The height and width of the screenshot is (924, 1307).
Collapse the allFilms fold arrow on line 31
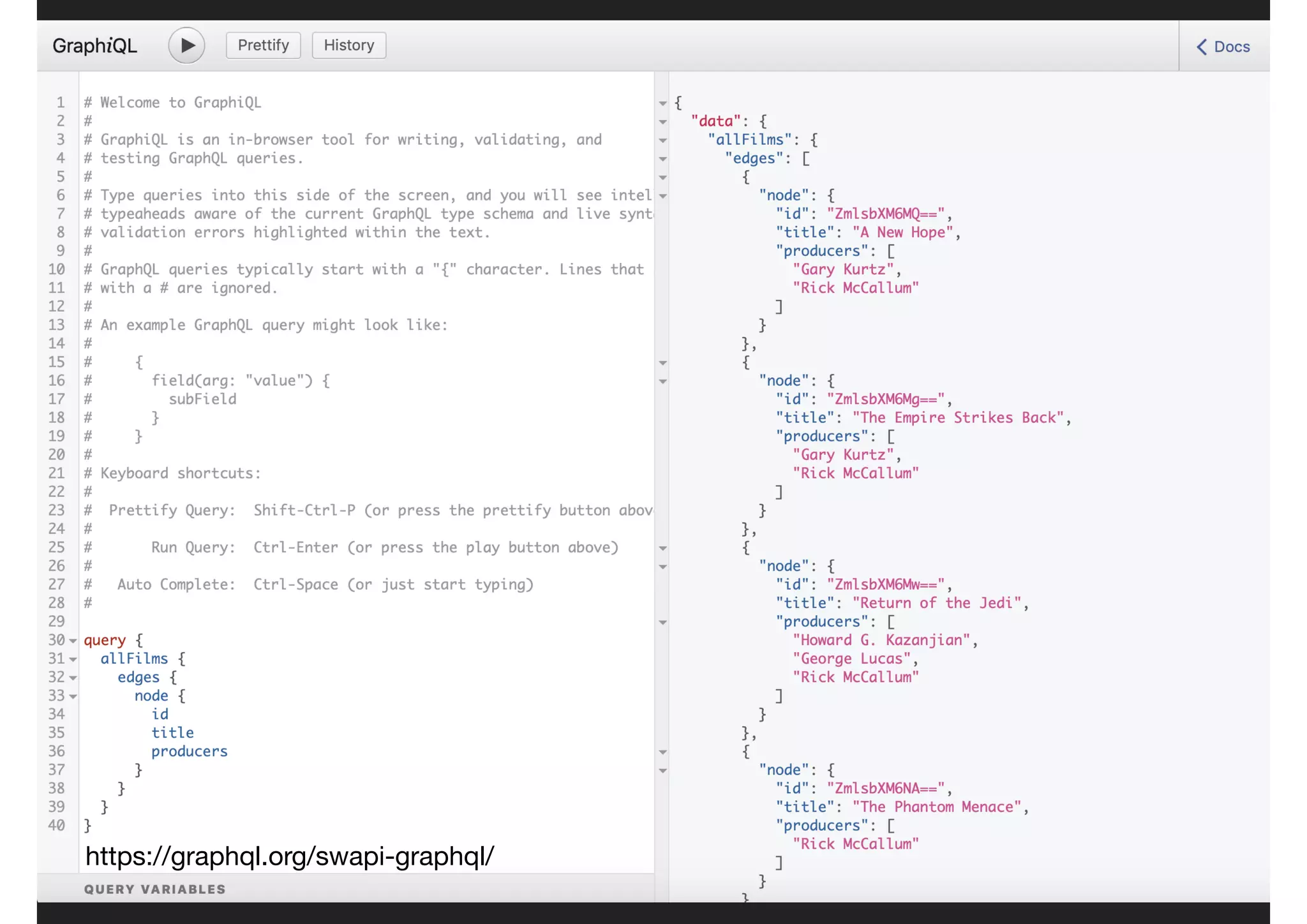73,659
